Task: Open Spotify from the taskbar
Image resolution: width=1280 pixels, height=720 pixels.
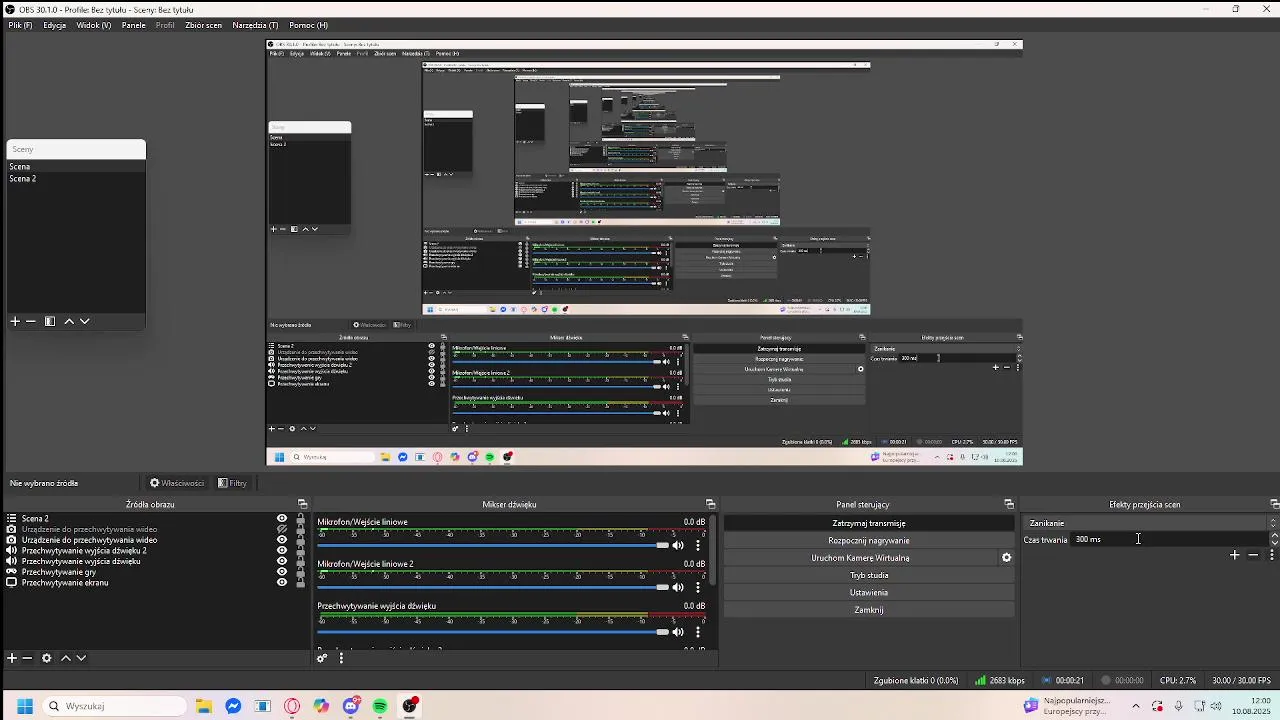Action: (380, 706)
